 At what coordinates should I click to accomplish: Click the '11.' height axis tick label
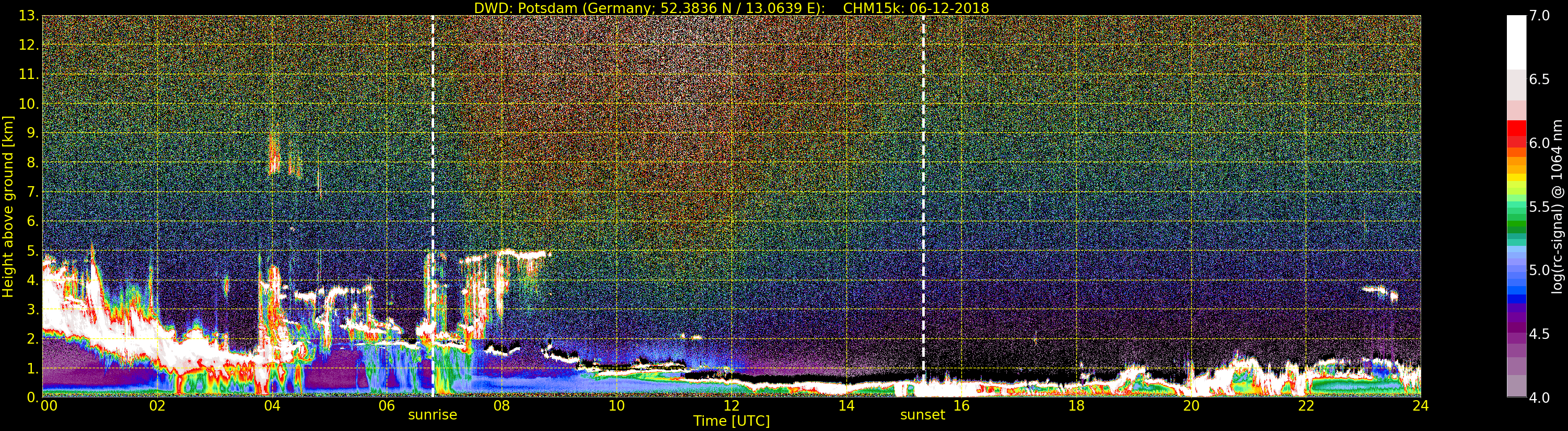[29, 74]
